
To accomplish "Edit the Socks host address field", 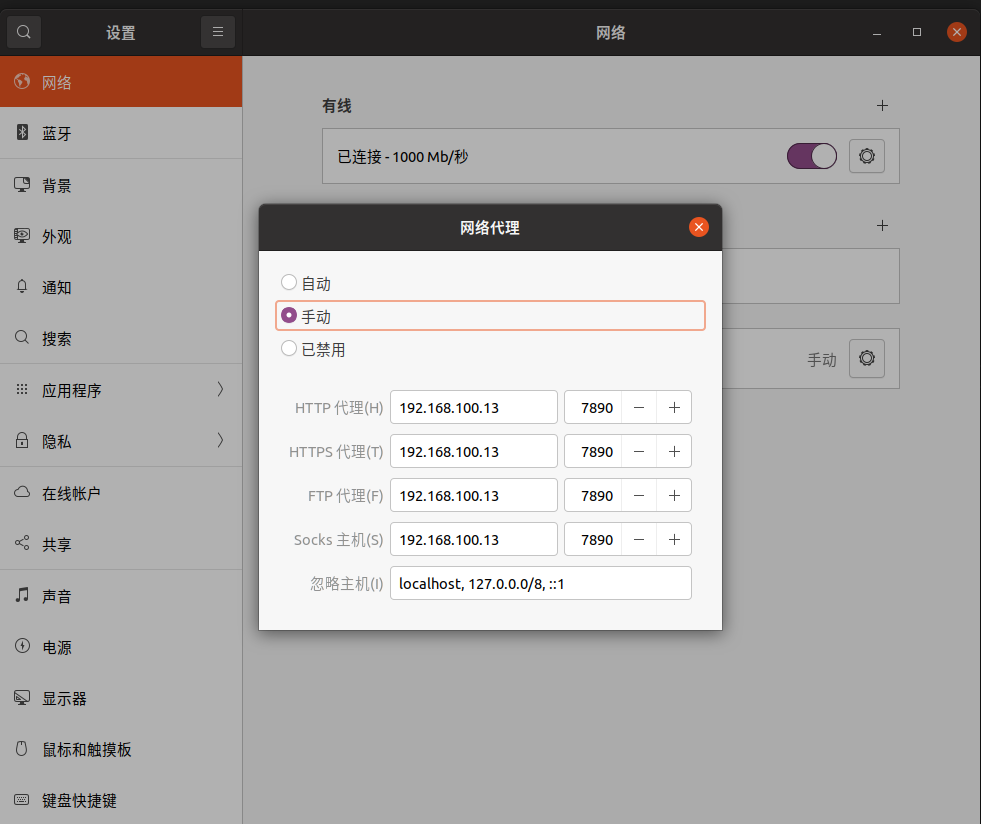I will 474,539.
